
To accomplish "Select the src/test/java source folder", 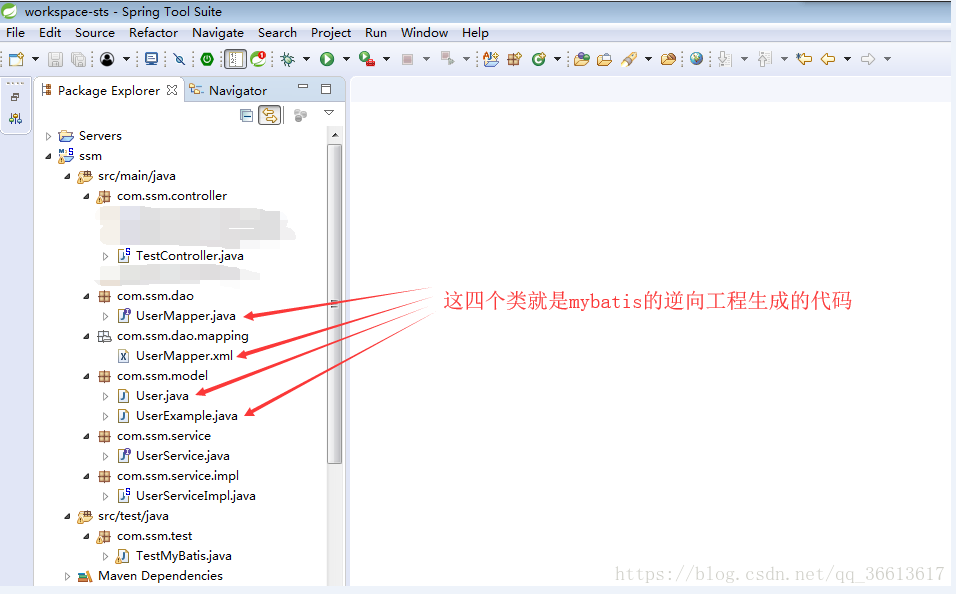I will pos(133,516).
